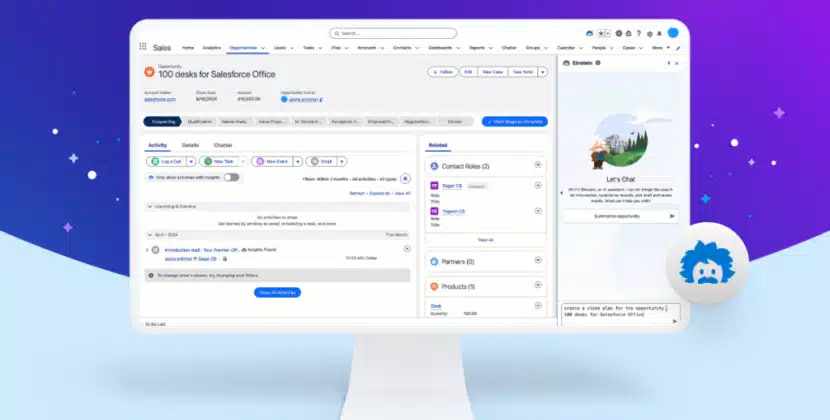Click the pencil edit icon in navigation bar
The image size is (830, 420).
coord(678,48)
